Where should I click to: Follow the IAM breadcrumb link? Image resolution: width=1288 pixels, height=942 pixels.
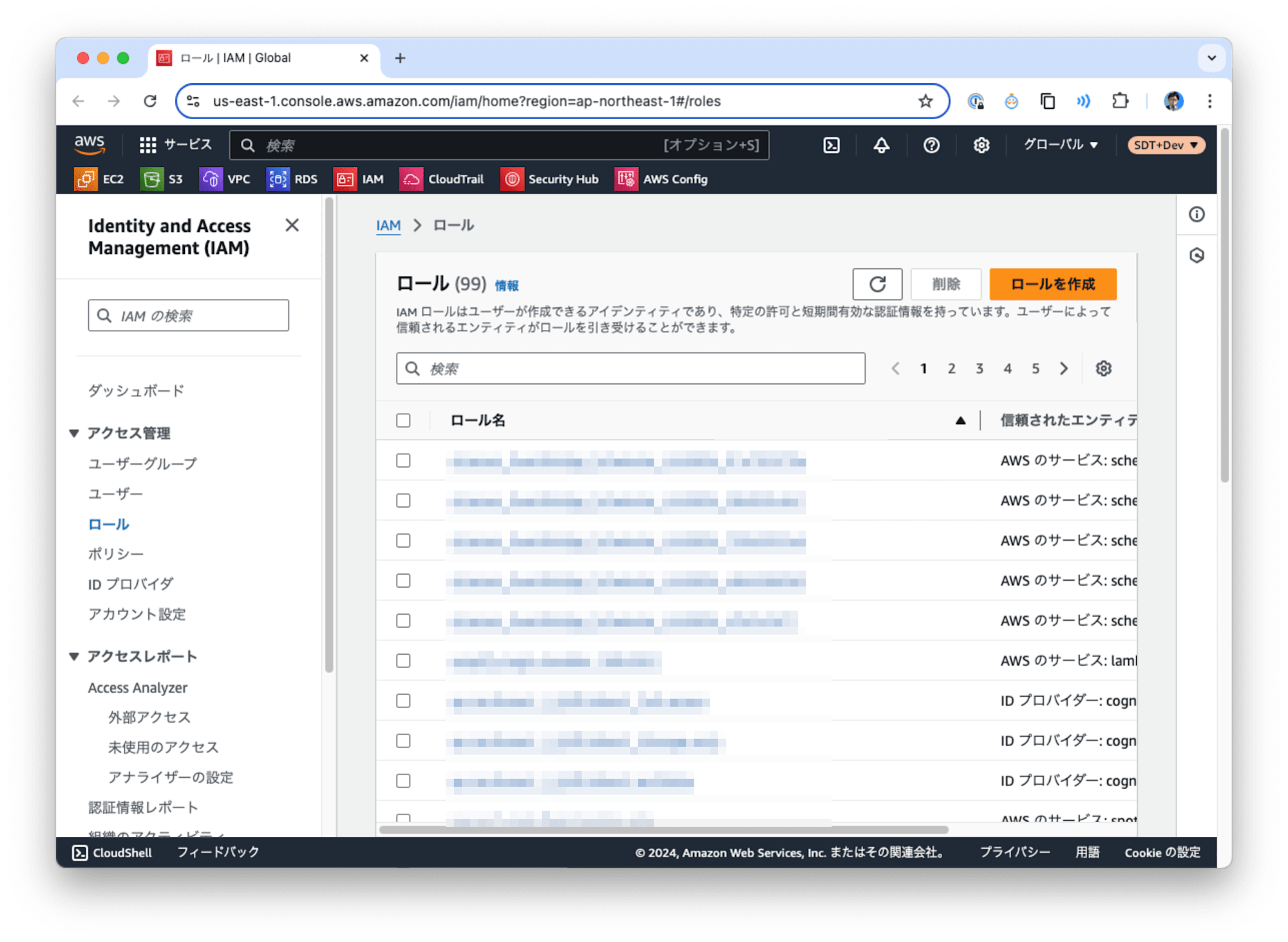(388, 226)
